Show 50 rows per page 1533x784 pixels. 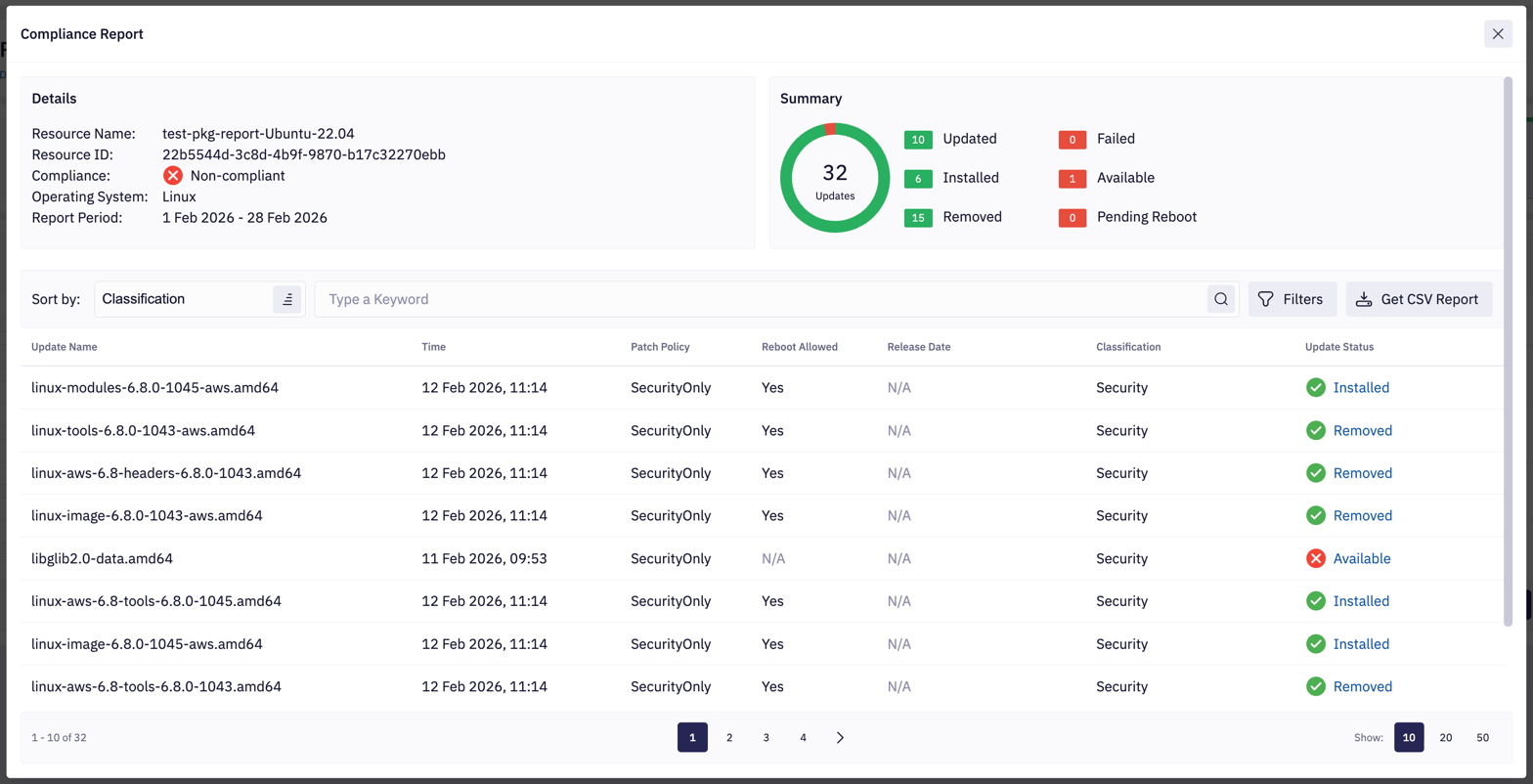point(1482,738)
